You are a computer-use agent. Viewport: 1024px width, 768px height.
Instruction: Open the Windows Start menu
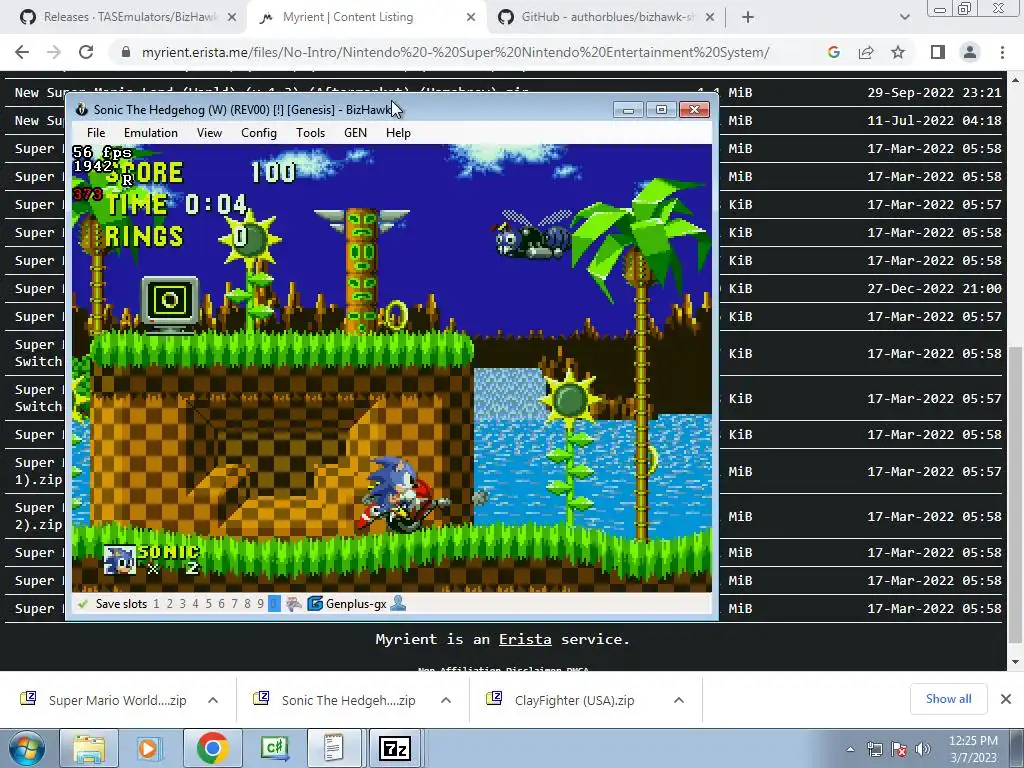pyautogui.click(x=27, y=748)
